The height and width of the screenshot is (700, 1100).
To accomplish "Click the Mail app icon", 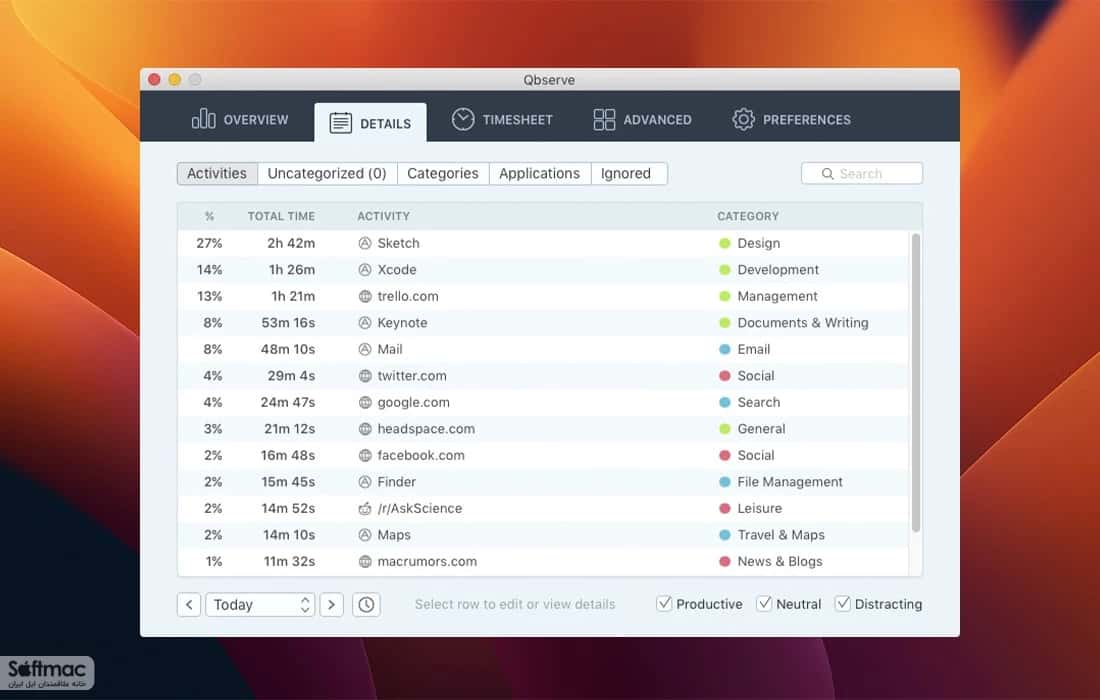I will (x=365, y=349).
